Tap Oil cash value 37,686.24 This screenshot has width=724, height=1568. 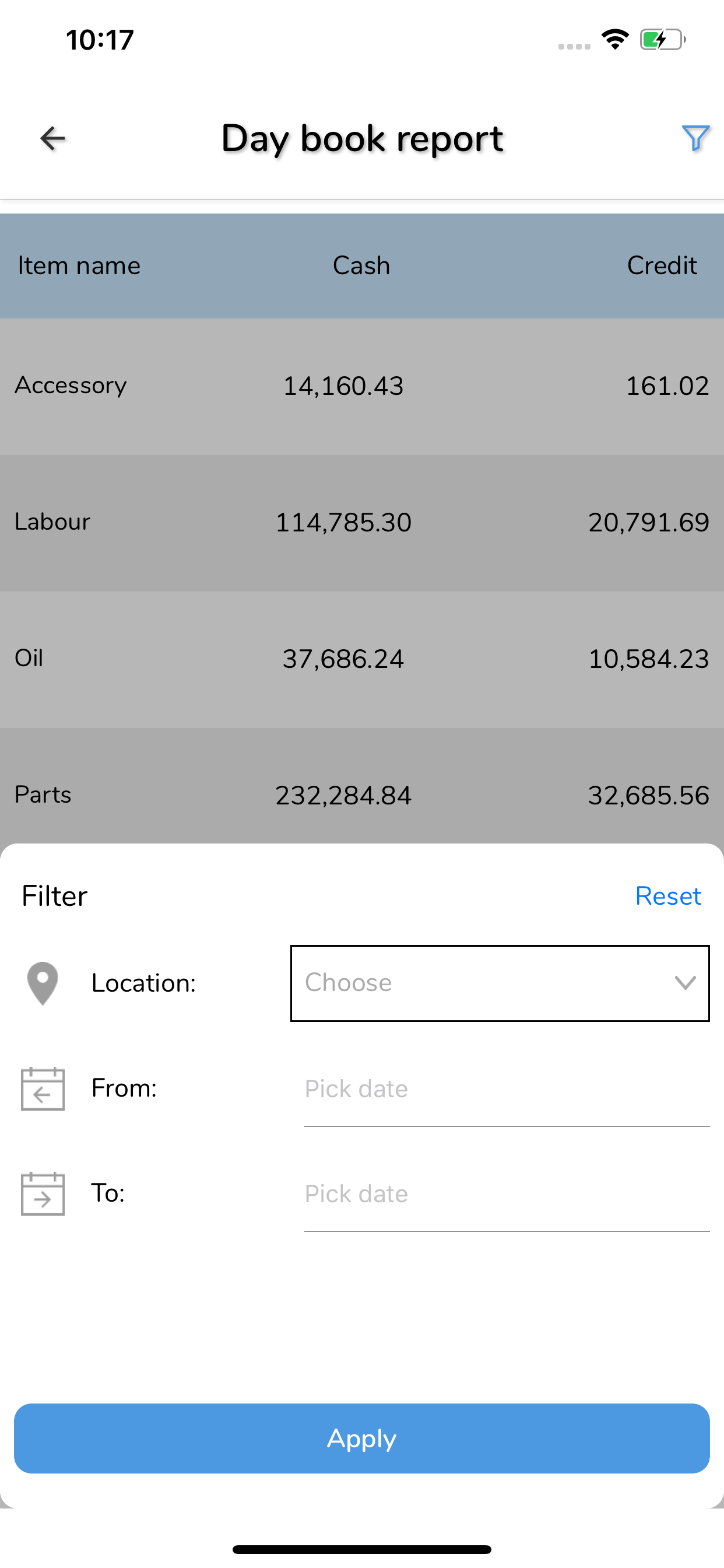pos(343,659)
